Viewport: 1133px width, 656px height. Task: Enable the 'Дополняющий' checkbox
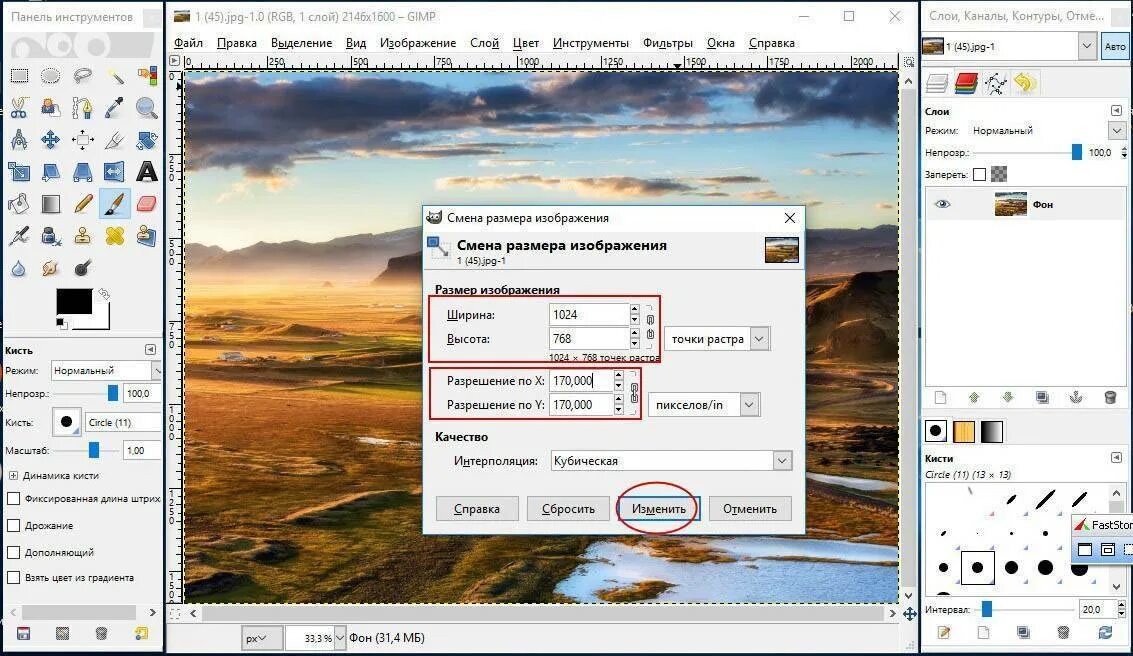pos(13,552)
